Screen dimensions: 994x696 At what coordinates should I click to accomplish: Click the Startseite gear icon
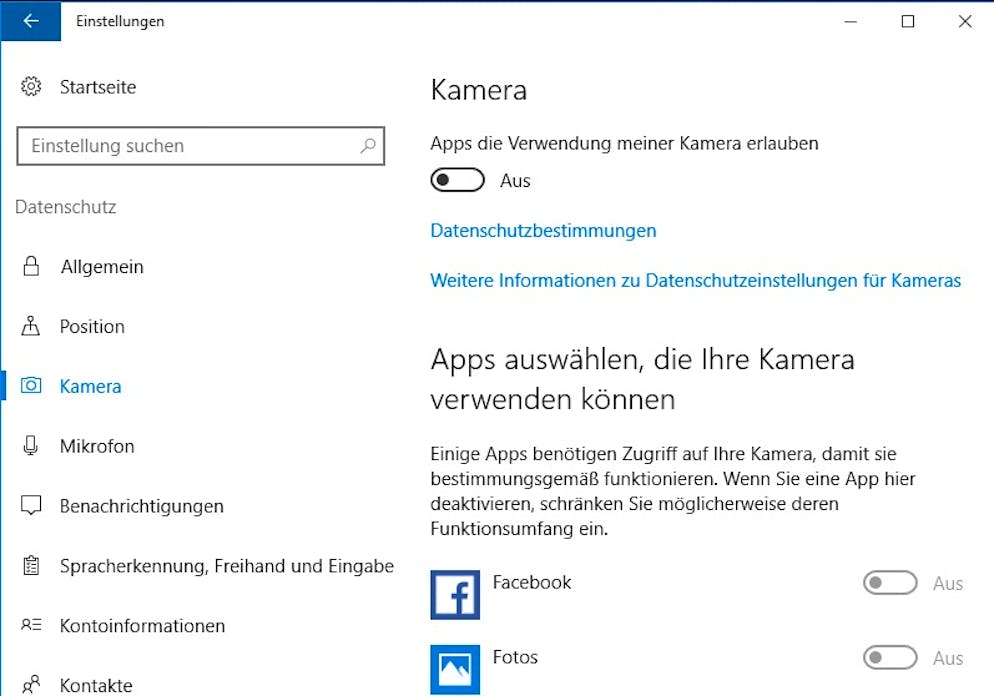pyautogui.click(x=31, y=86)
